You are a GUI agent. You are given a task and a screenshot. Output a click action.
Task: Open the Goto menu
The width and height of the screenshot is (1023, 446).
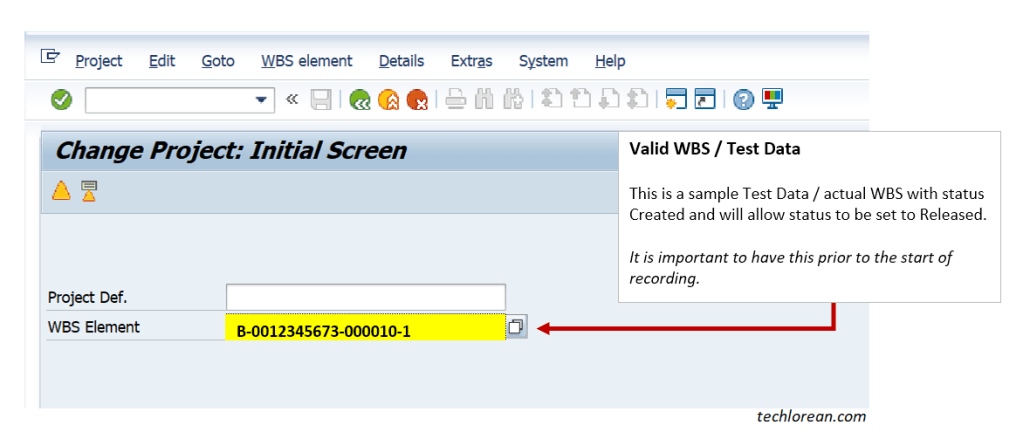[218, 61]
